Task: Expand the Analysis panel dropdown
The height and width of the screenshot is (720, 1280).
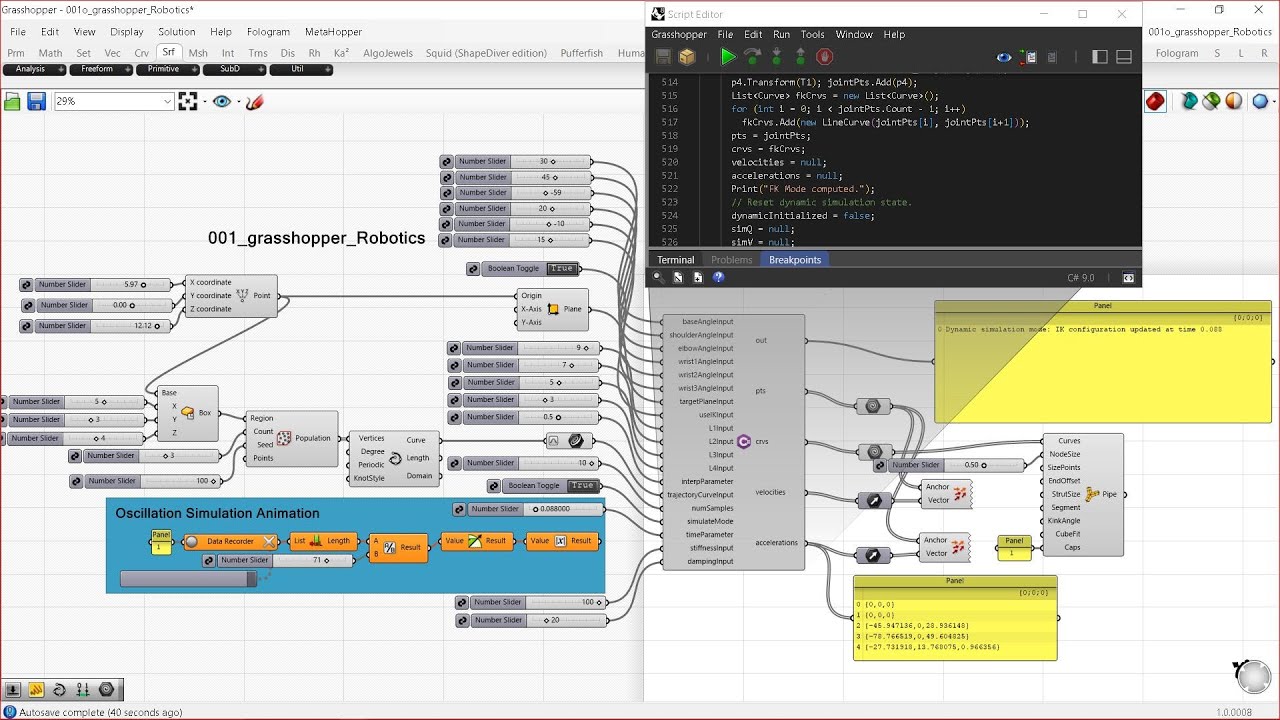Action: click(61, 70)
